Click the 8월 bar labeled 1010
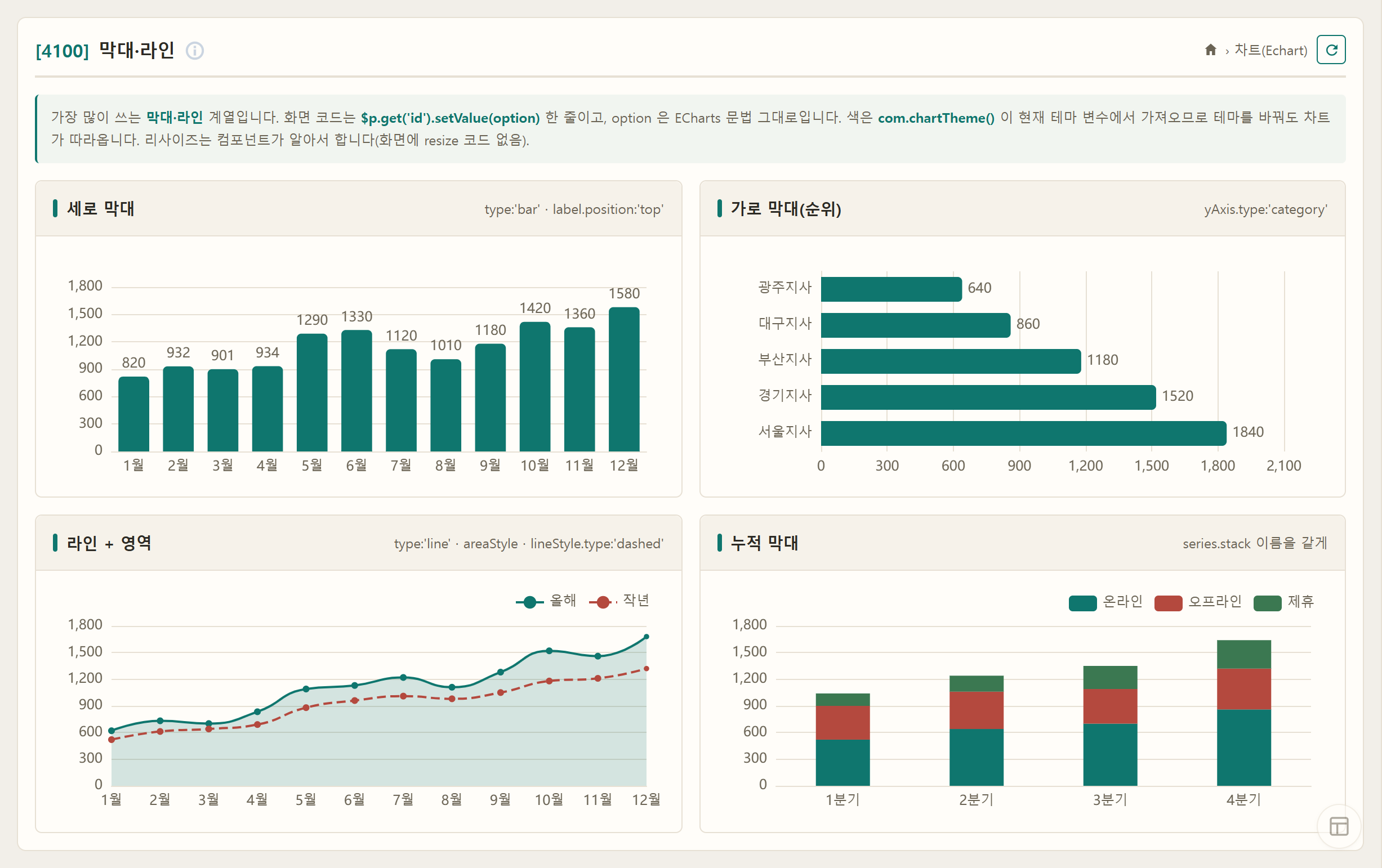The width and height of the screenshot is (1382, 868). pos(446,406)
